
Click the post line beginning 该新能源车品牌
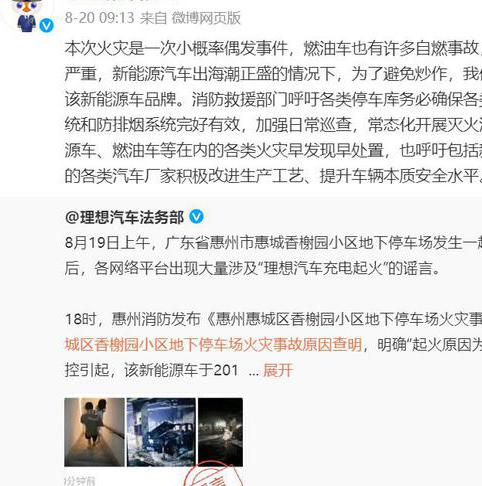coord(273,99)
